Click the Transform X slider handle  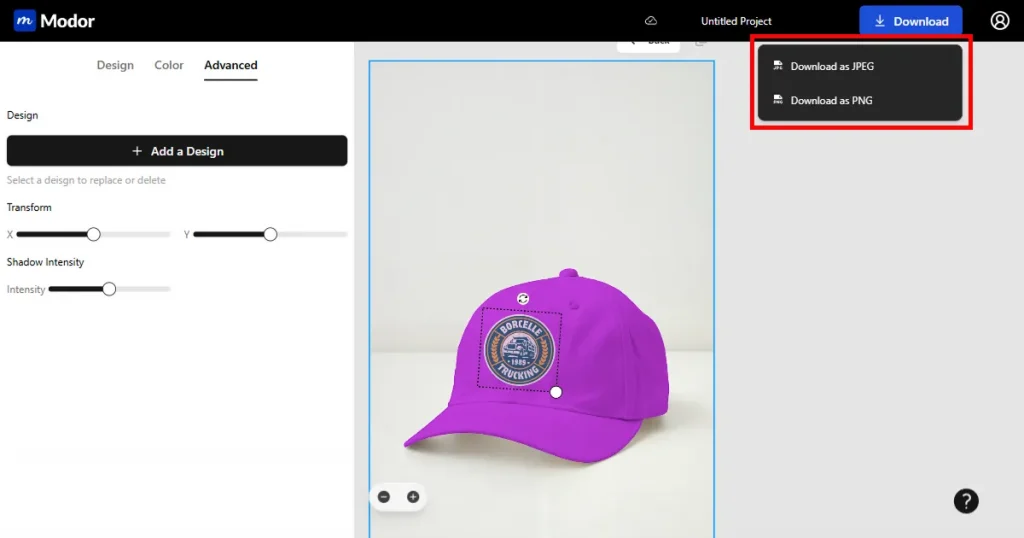(93, 234)
